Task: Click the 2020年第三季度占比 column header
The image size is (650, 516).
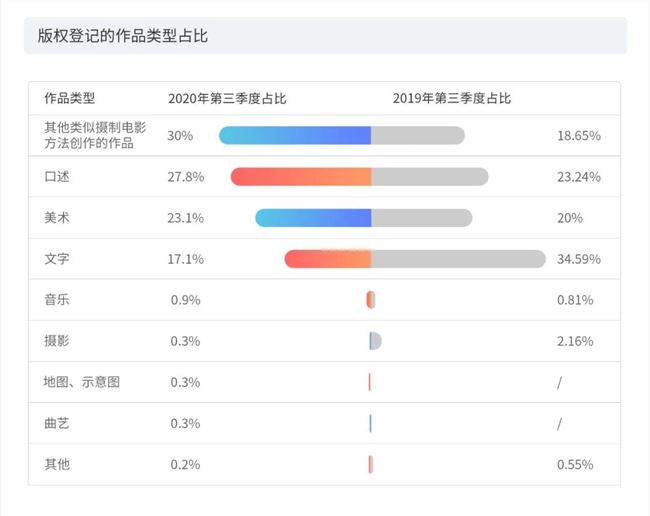Action: (226, 98)
